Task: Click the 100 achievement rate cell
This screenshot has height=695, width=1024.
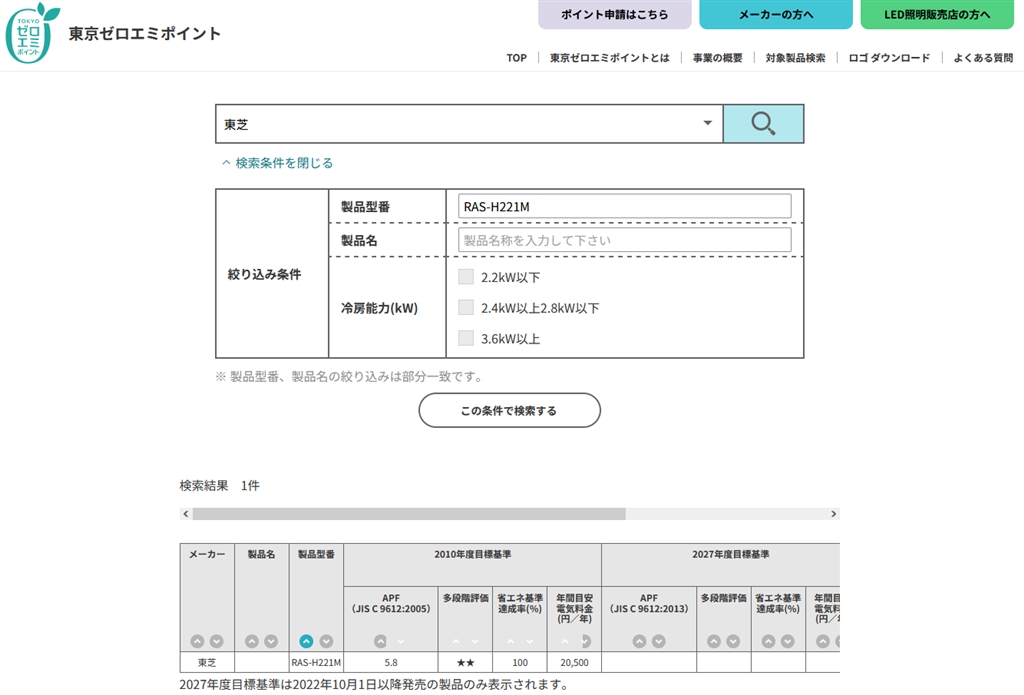Action: coord(520,662)
